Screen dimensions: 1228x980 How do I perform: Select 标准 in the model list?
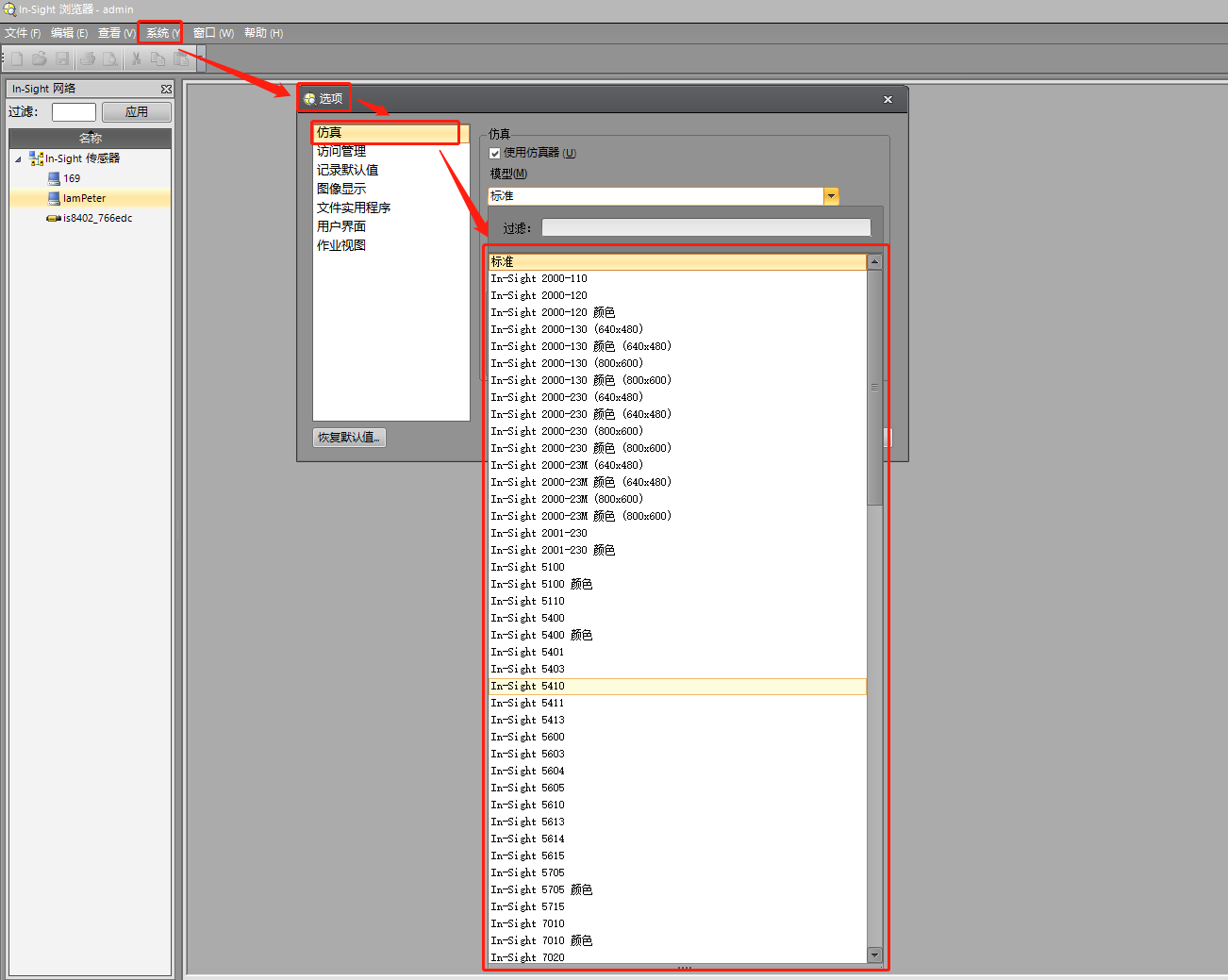click(677, 262)
